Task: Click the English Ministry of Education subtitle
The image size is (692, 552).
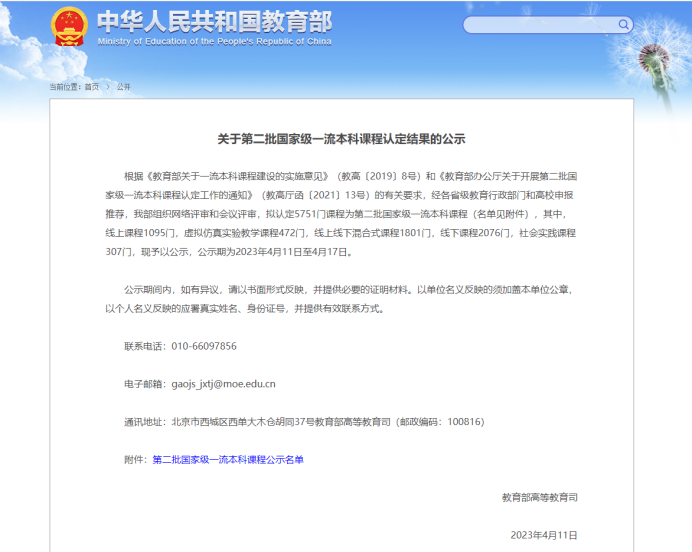Action: (214, 41)
